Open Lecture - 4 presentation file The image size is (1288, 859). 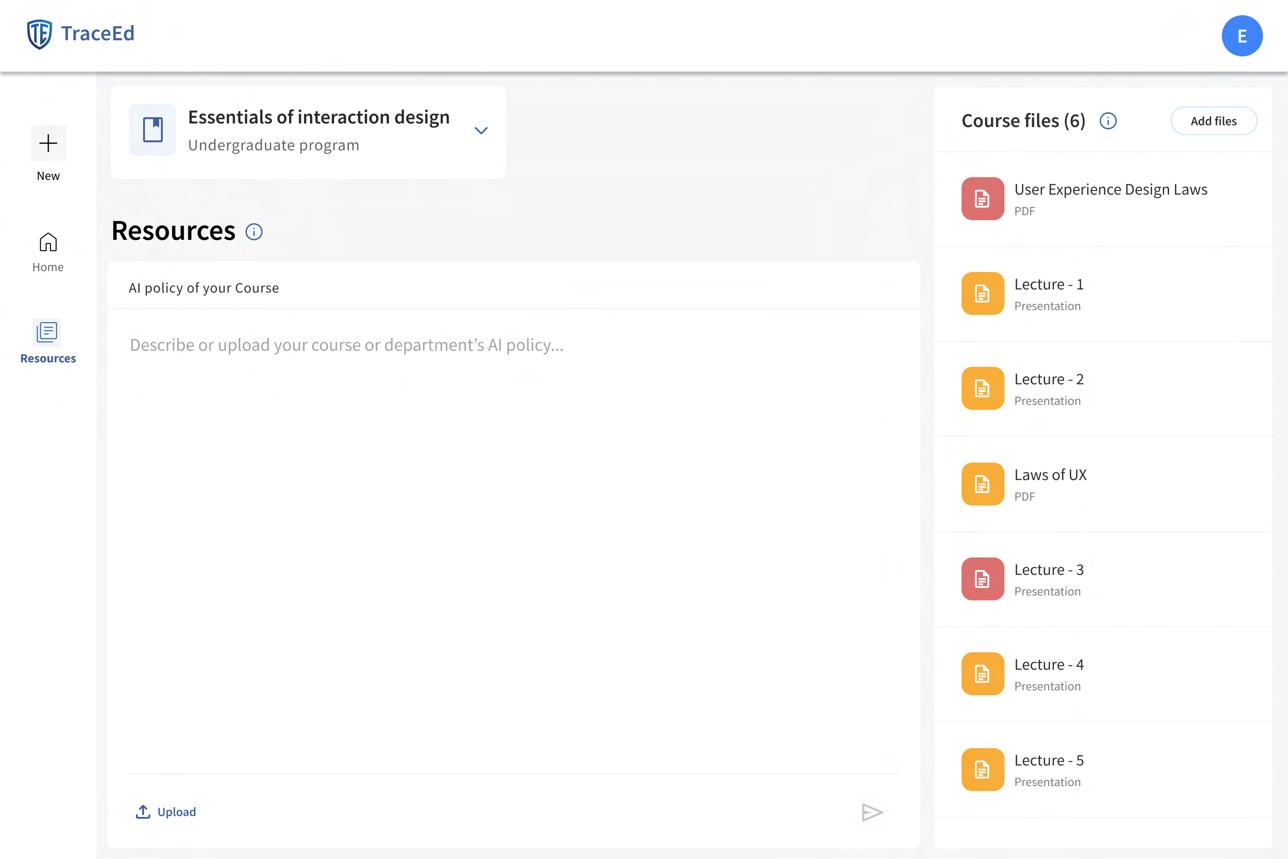click(1048, 674)
